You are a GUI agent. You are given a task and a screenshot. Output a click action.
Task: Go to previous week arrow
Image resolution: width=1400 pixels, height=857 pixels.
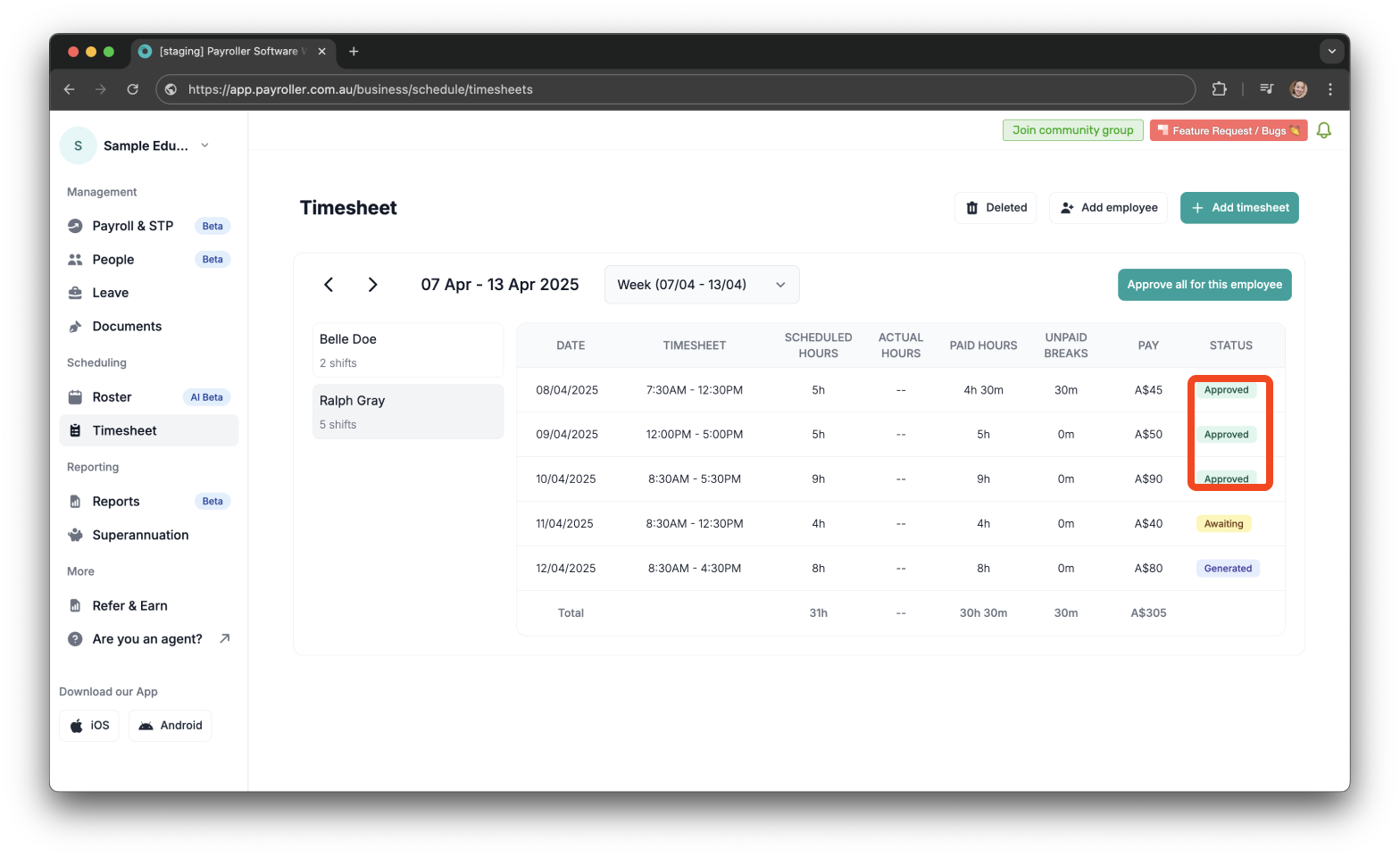pyautogui.click(x=329, y=285)
